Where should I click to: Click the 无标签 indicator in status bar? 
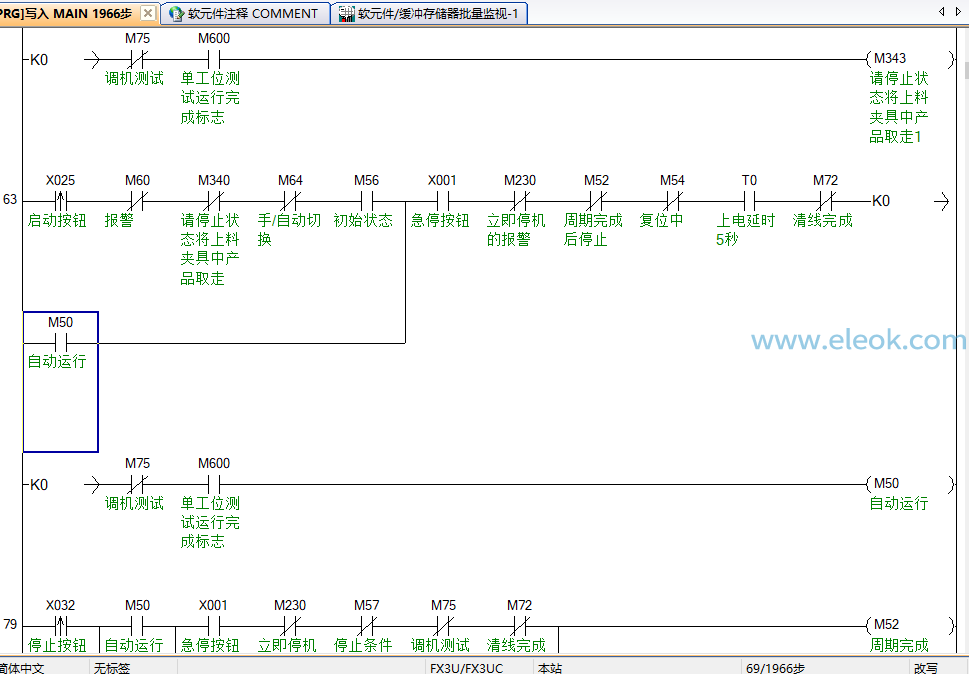[112, 668]
